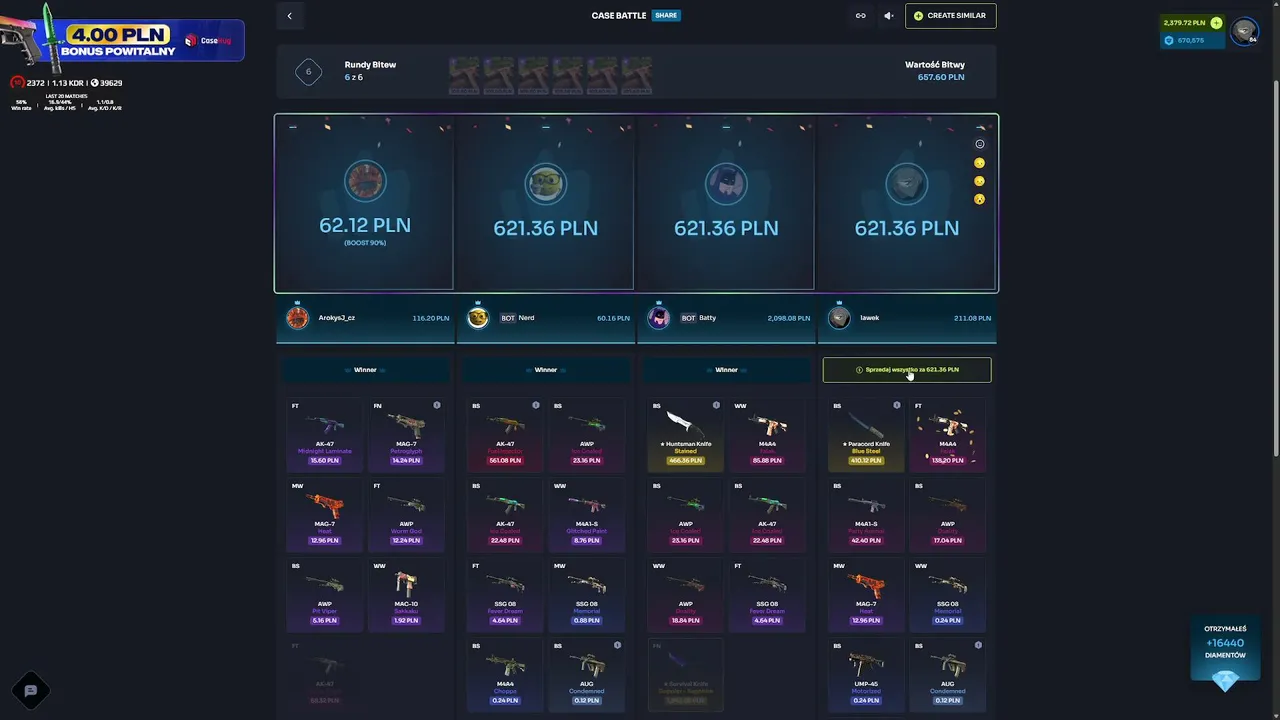Show info for Huntsman Knife Stained item
Image resolution: width=1280 pixels, height=720 pixels.
click(716, 406)
